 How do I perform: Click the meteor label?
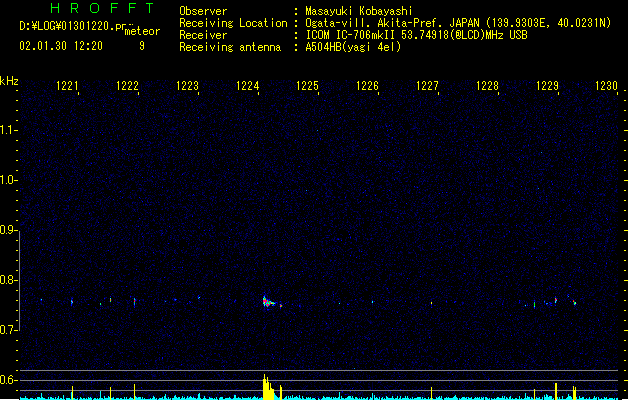click(142, 31)
